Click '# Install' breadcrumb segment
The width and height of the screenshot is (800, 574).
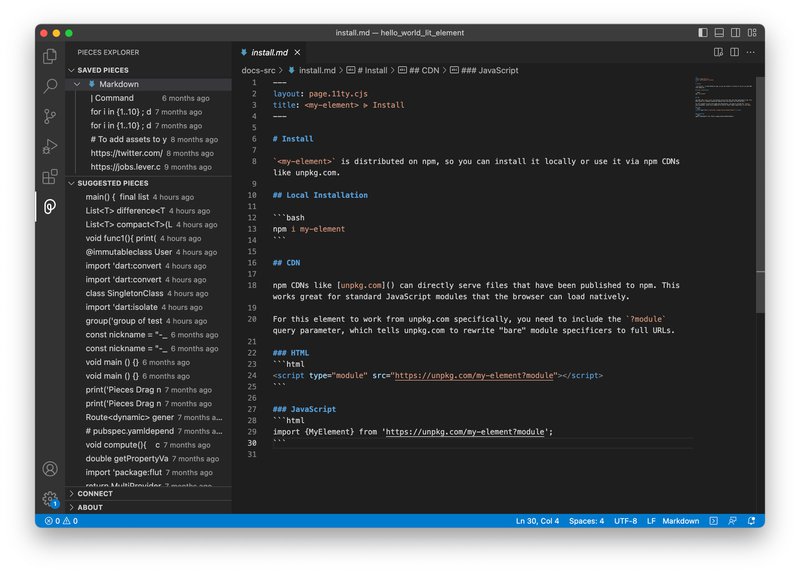coord(367,70)
